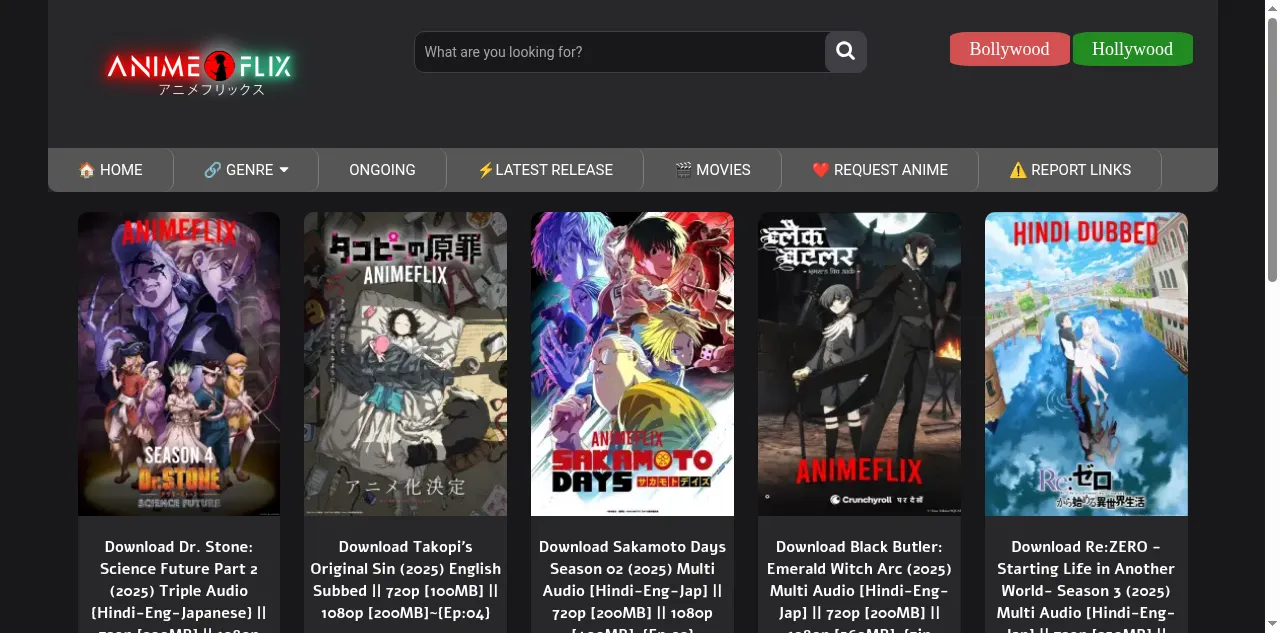This screenshot has height=633, width=1280.
Task: Click the AnimeFlix logo
Action: pos(199,71)
